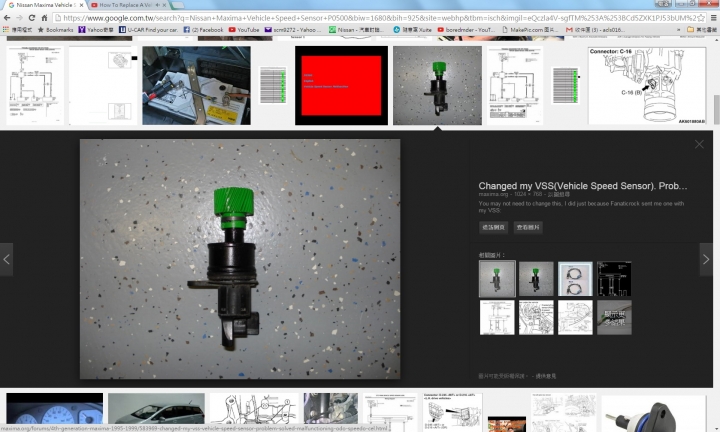The image size is (720, 432).
Task: Select related black wiring diagram image
Action: tap(614, 279)
